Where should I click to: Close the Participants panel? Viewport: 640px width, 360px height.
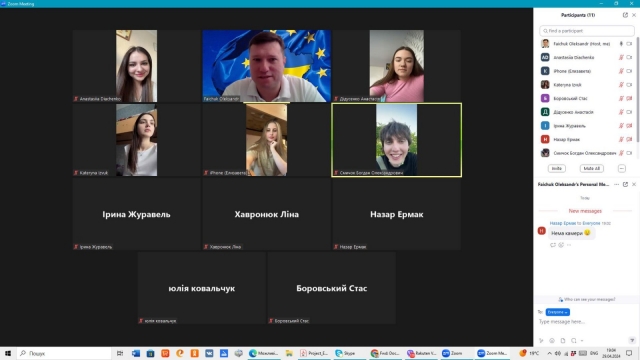pos(634,15)
